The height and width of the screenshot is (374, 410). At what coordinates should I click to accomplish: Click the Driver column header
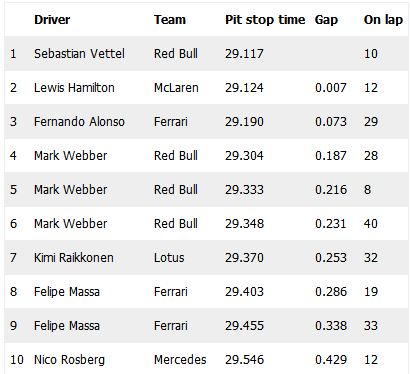(x=52, y=20)
